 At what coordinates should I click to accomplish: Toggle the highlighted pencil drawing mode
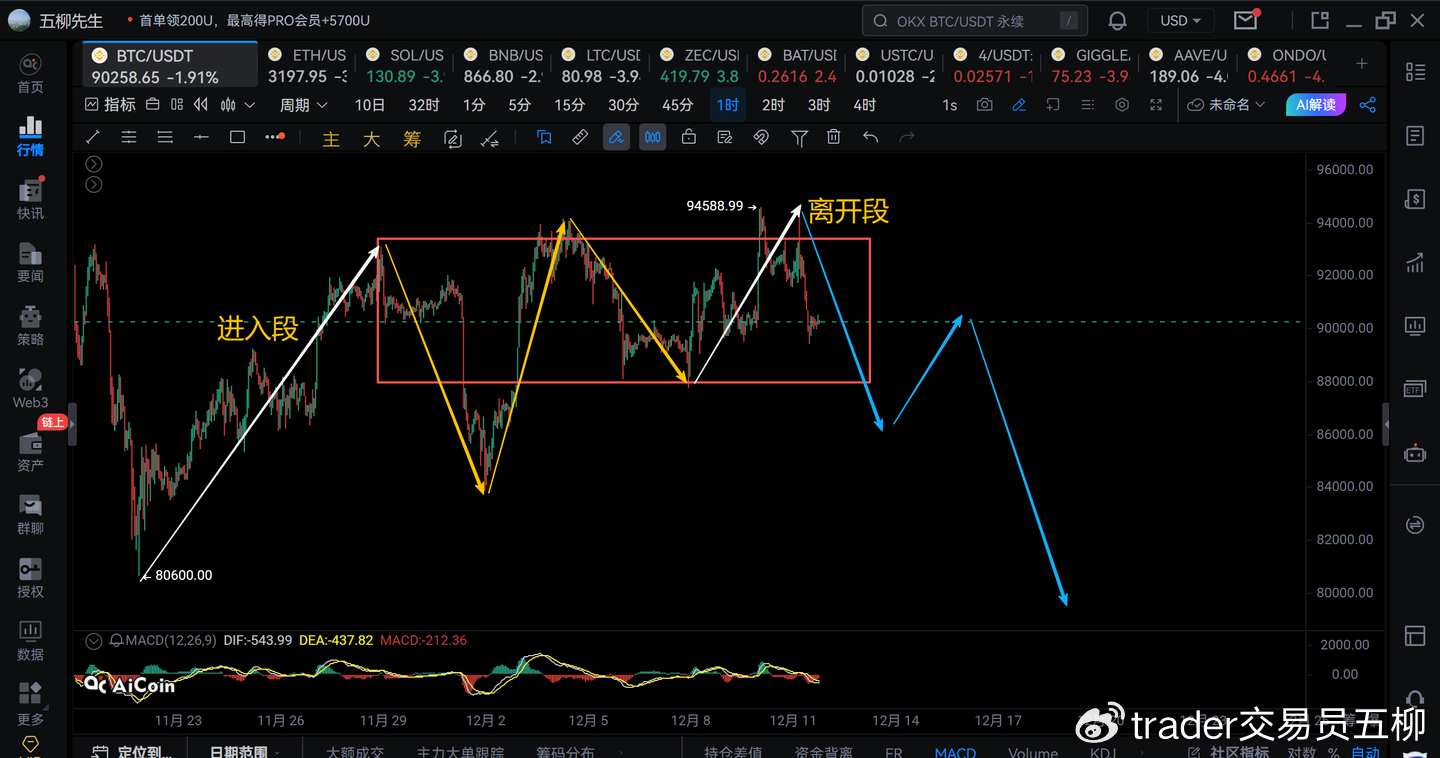[616, 138]
